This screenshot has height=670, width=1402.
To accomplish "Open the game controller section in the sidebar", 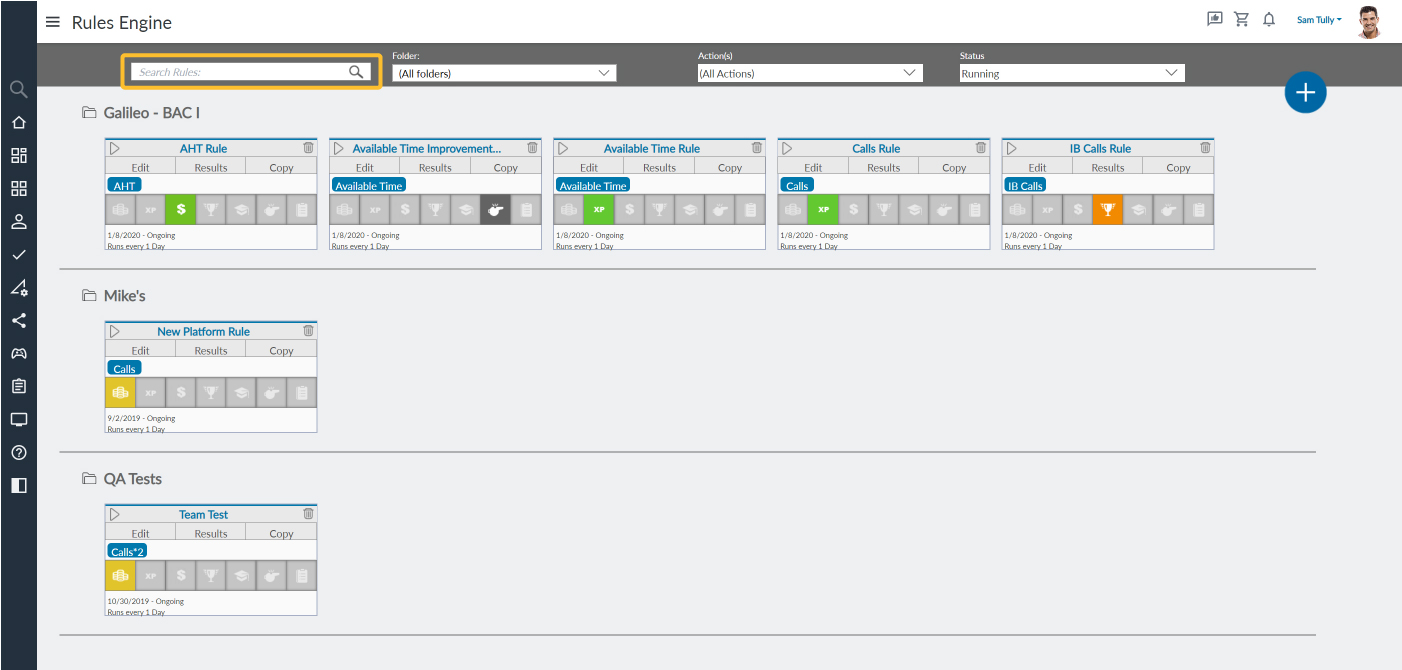I will 18,353.
